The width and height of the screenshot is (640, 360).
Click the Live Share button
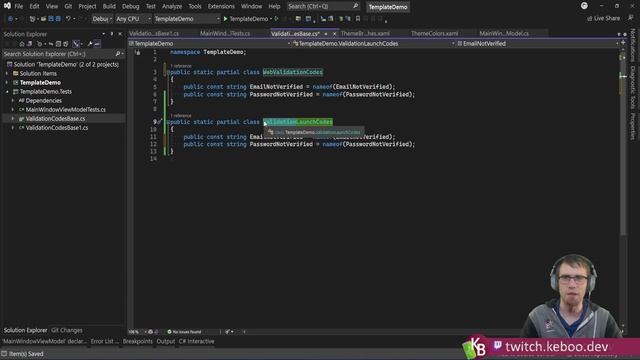pos(603,18)
